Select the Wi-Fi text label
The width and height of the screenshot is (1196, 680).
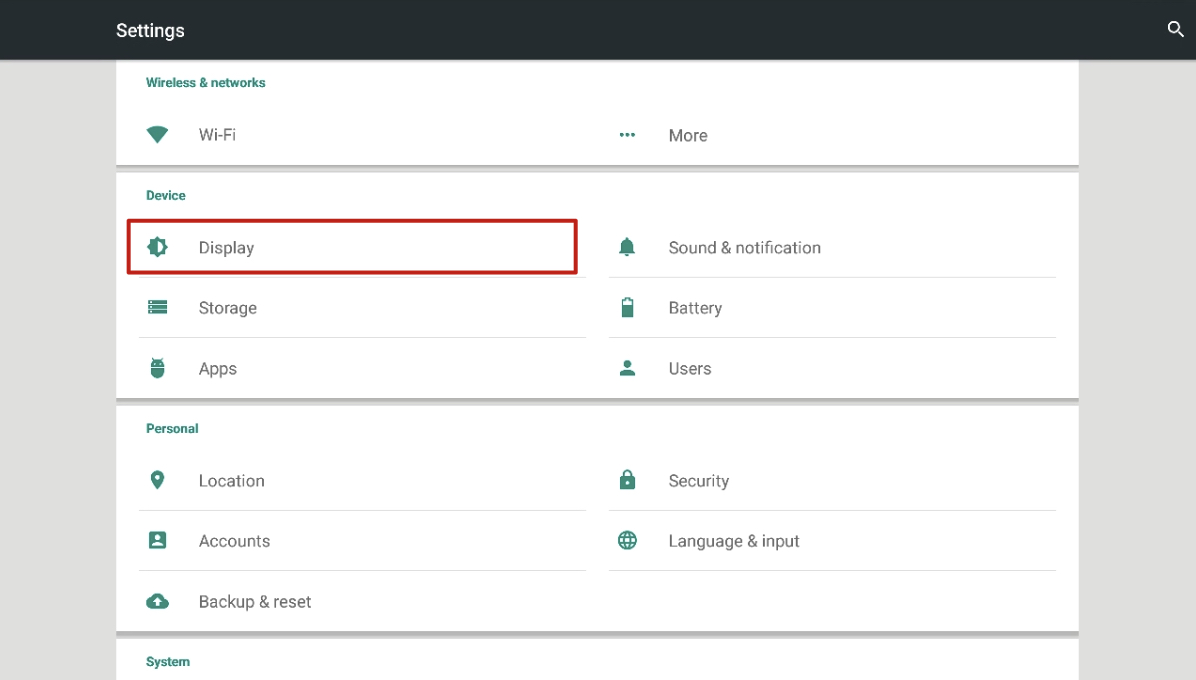[217, 135]
